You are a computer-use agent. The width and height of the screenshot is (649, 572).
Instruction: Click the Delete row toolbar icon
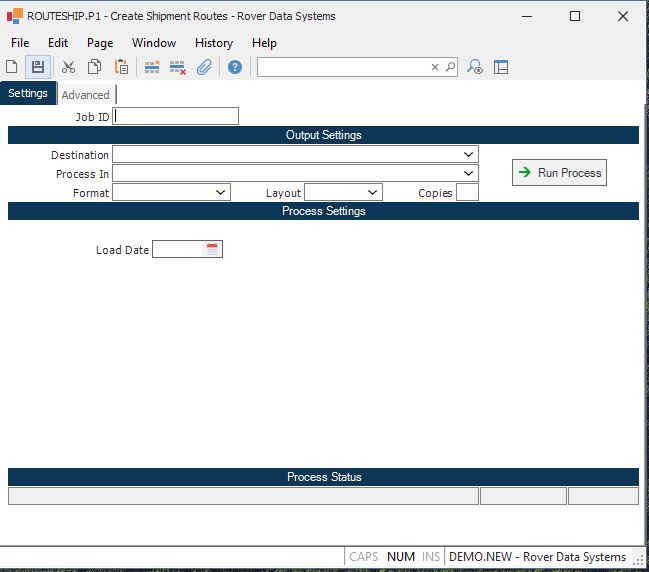click(178, 67)
